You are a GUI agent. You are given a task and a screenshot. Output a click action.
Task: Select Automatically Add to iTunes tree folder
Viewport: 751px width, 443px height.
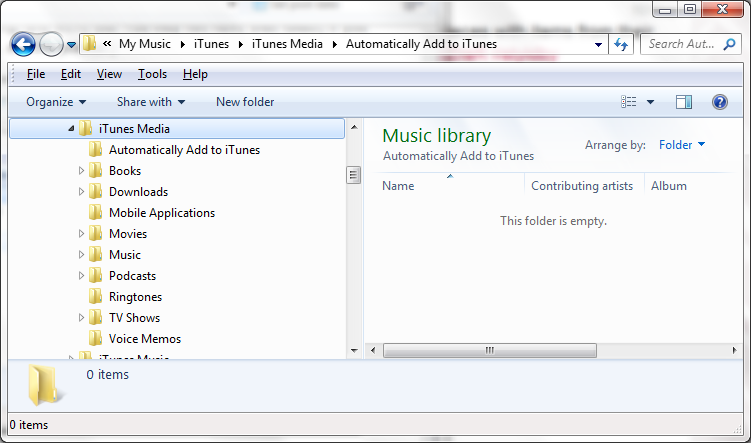pos(184,150)
